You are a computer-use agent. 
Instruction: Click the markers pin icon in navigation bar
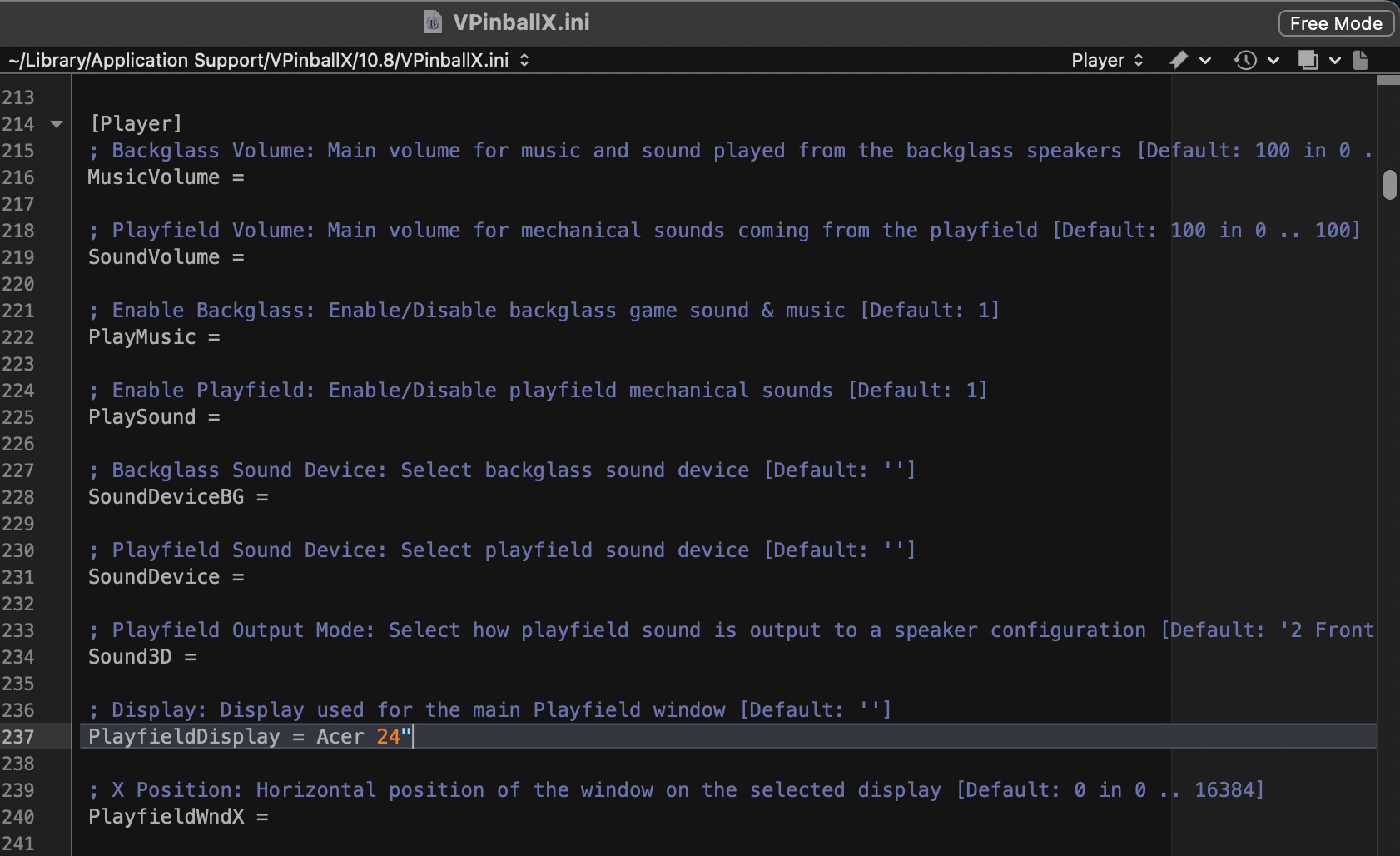pos(1178,60)
